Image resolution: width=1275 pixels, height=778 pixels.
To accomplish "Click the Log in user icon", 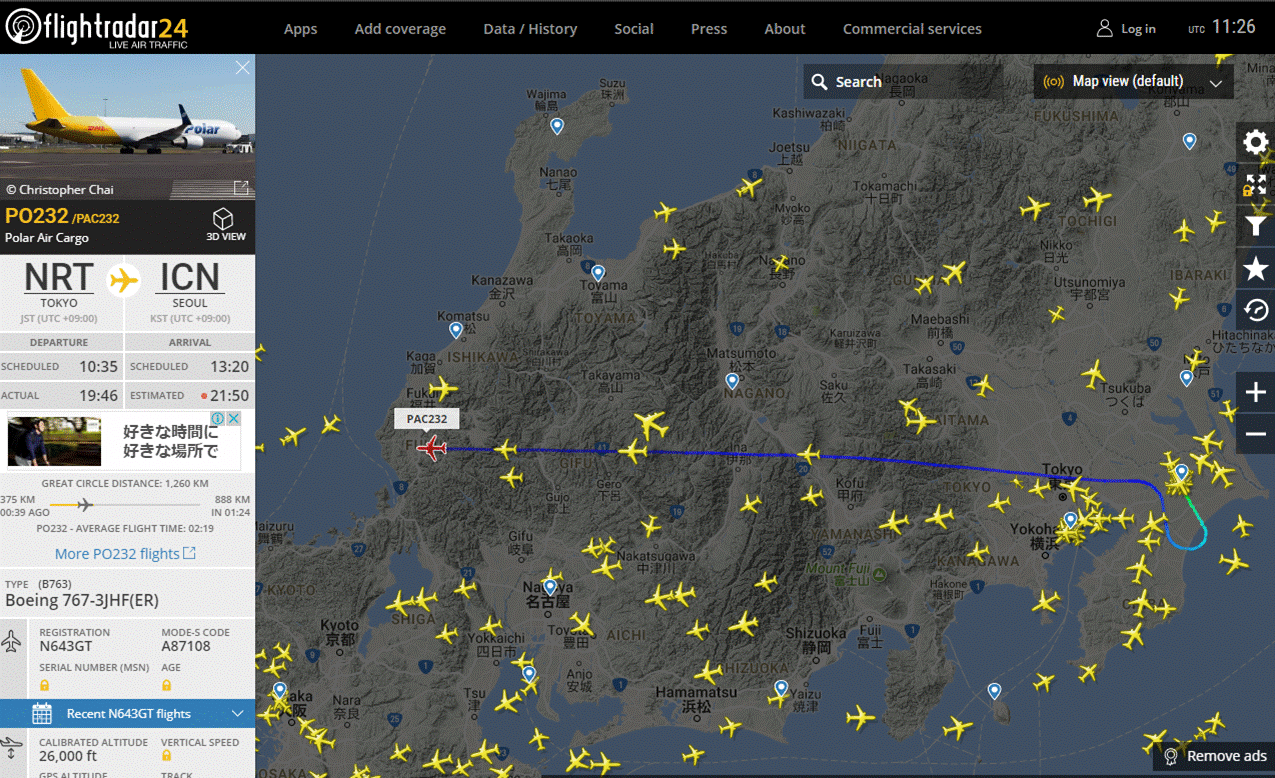I will [x=1104, y=28].
